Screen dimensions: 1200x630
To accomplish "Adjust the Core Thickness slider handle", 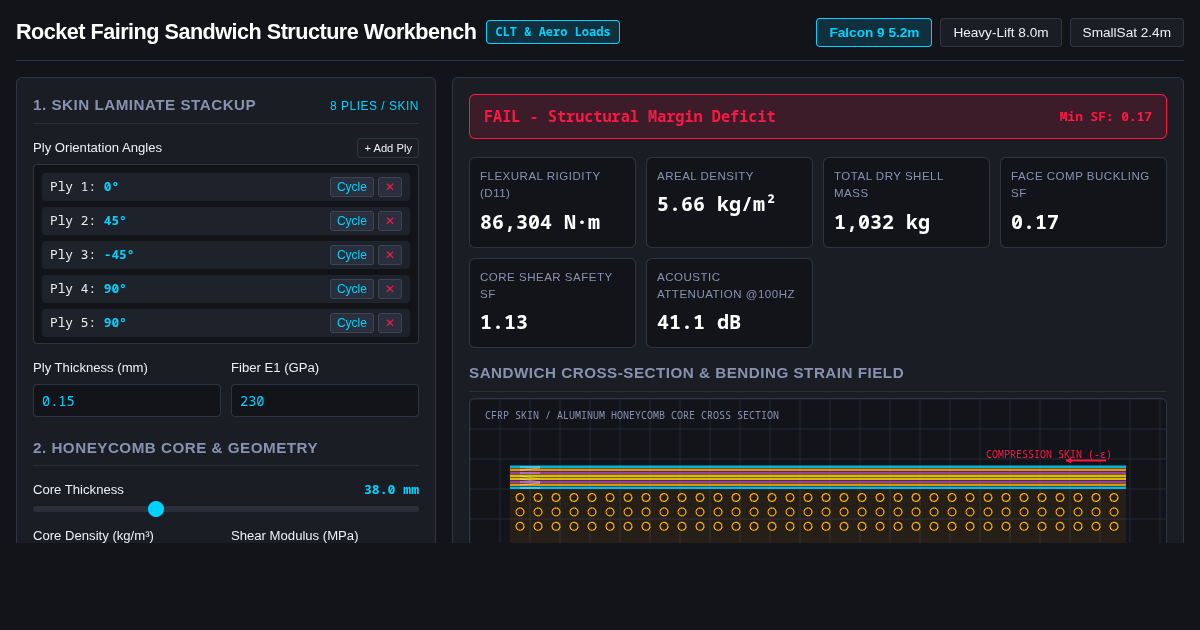I will 156,509.
